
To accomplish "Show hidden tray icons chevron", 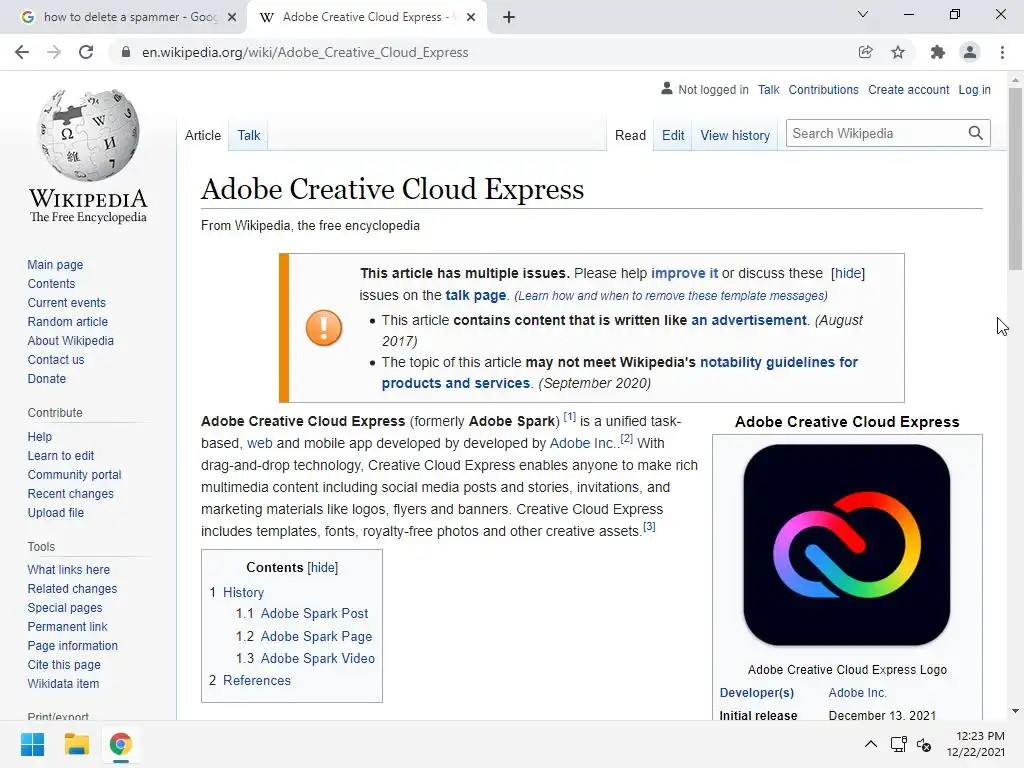I will 871,744.
